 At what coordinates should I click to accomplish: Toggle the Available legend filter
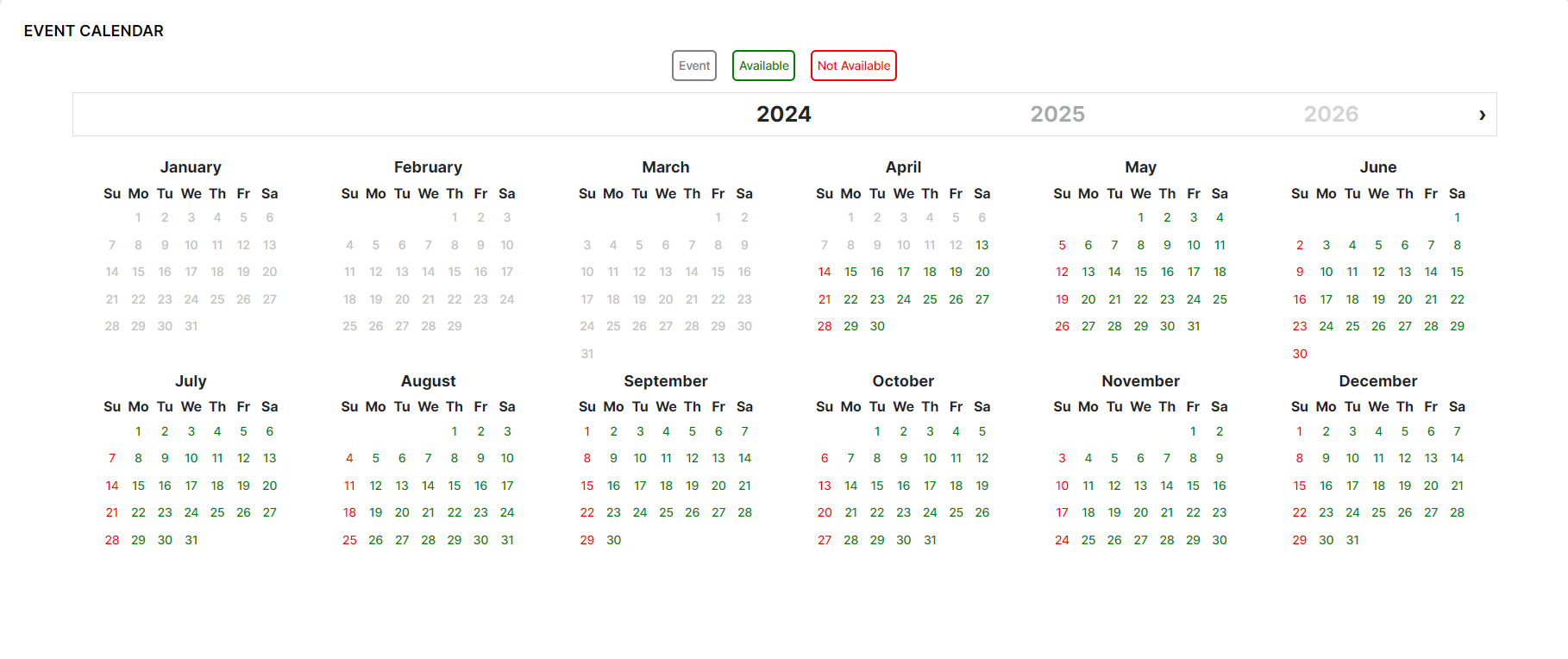(x=763, y=66)
